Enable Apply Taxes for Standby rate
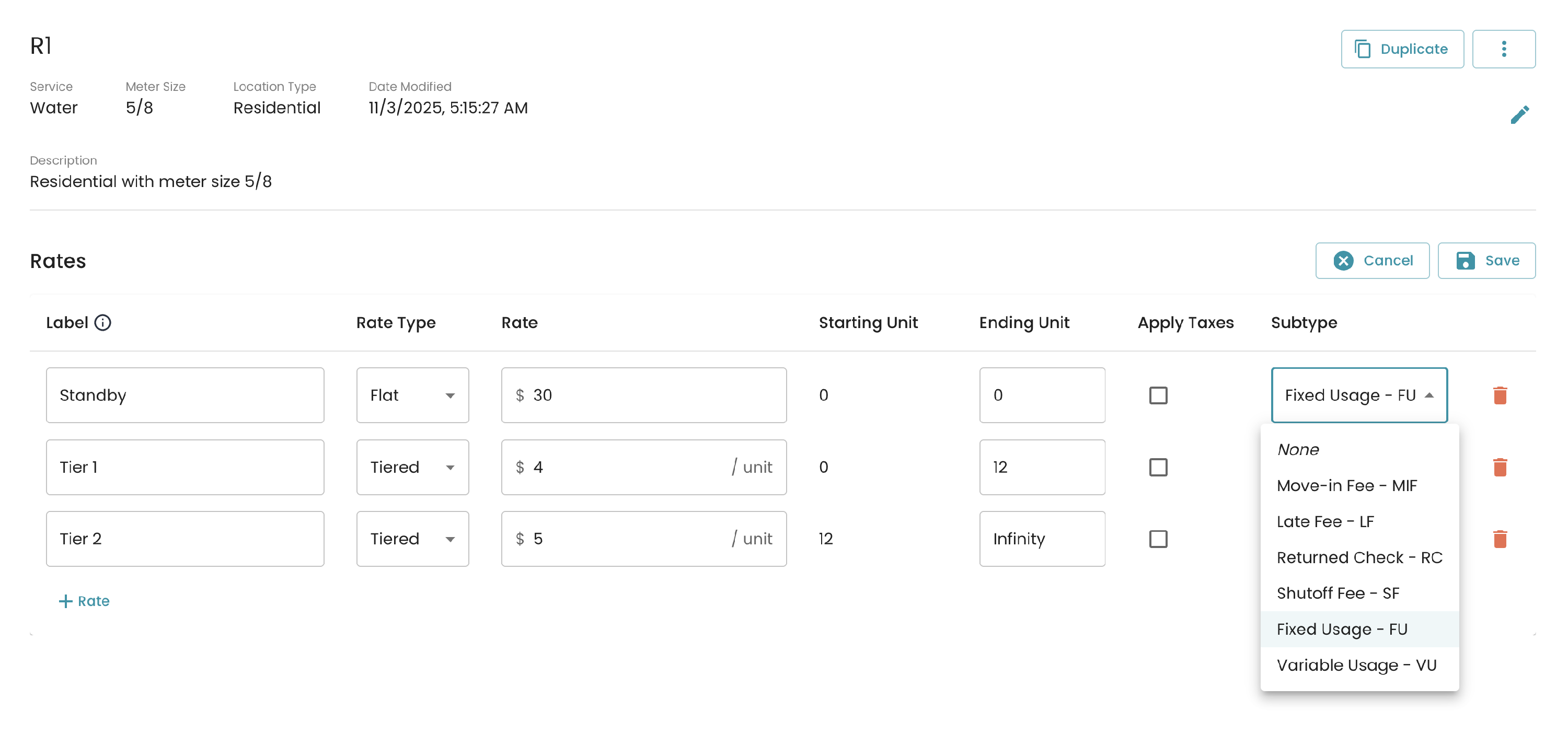This screenshot has width=1568, height=734. pos(1157,395)
